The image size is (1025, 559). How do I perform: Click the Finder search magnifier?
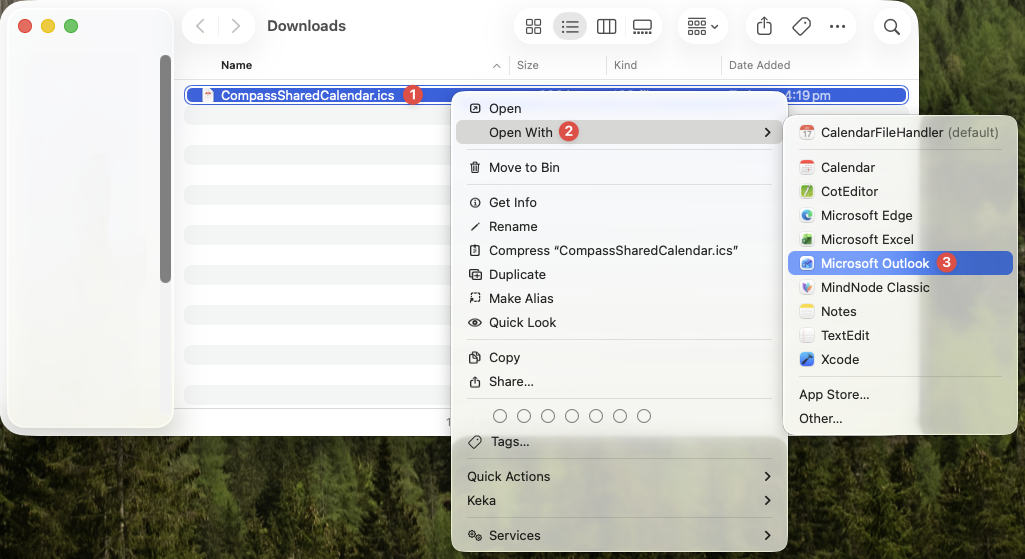[x=892, y=26]
